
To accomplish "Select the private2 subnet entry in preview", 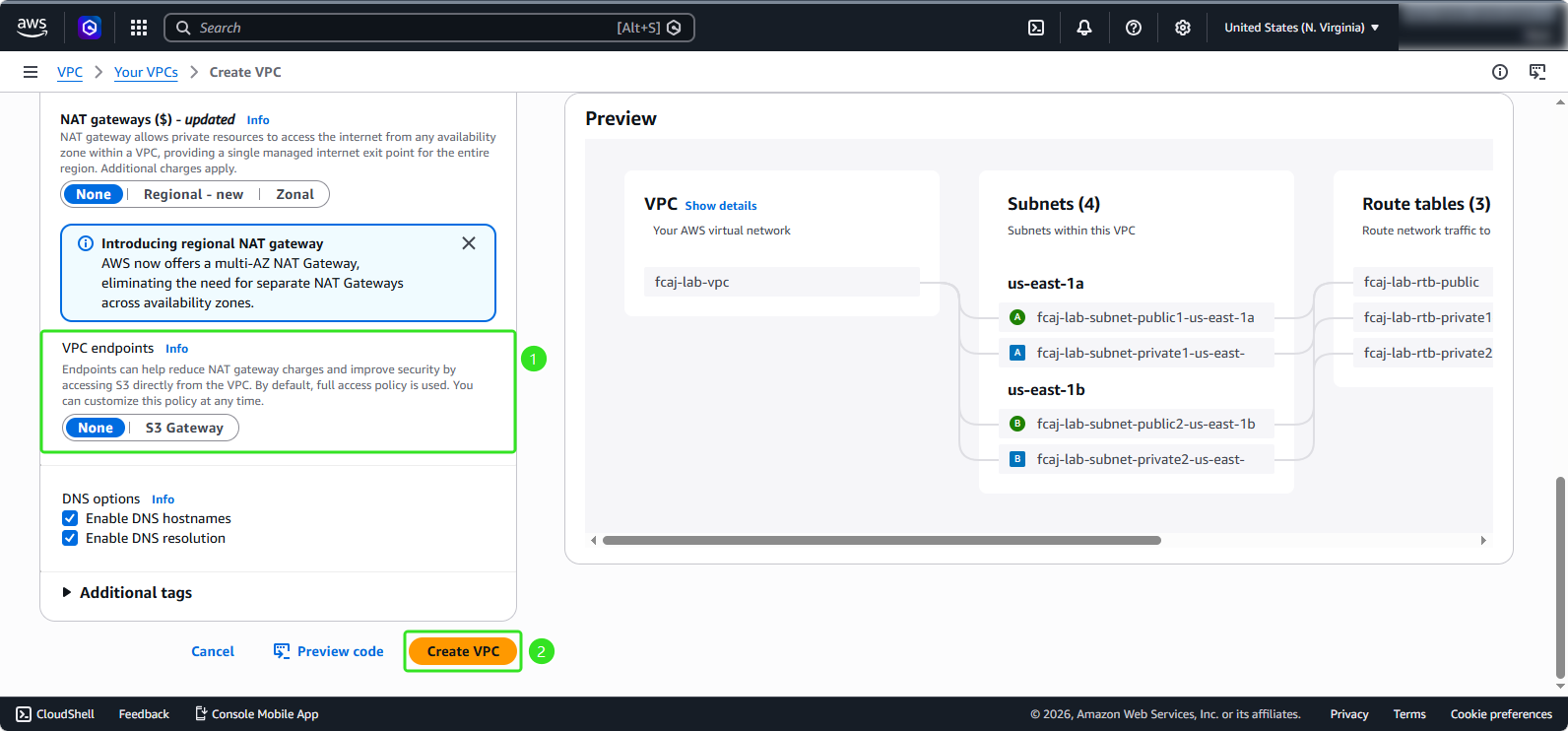I will click(1137, 459).
